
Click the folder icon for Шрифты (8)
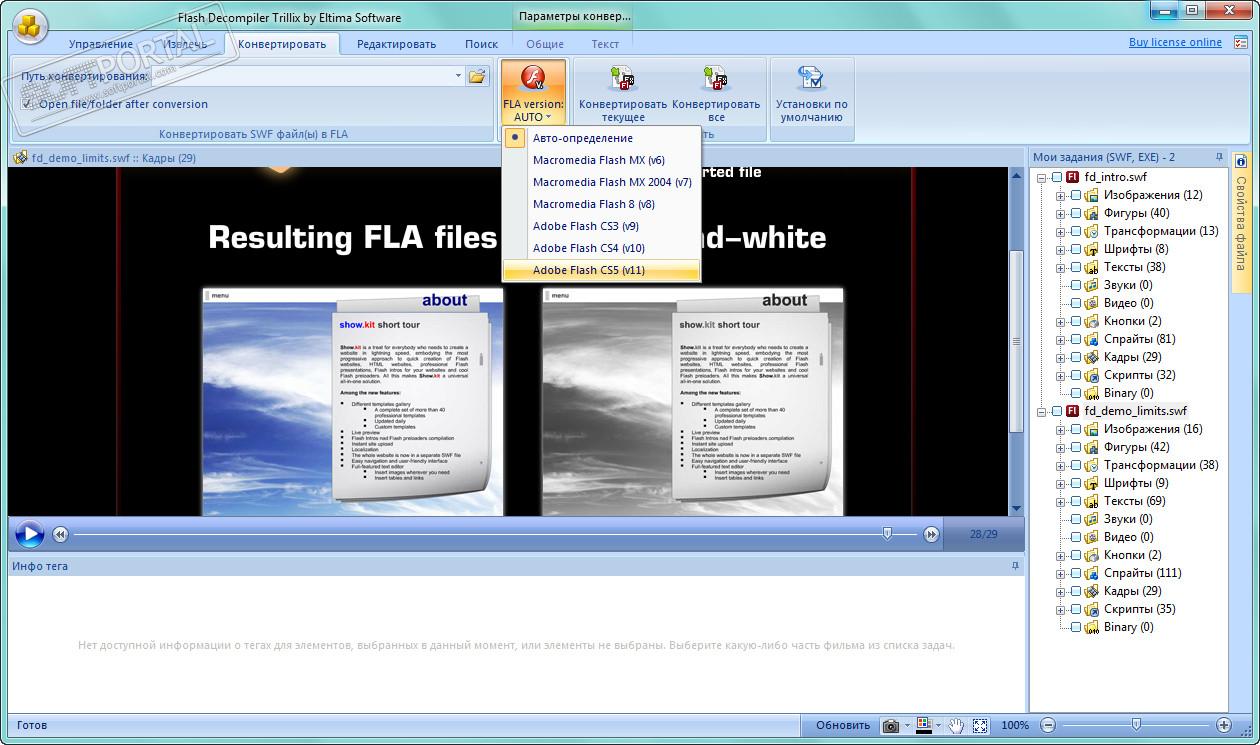[x=1092, y=249]
